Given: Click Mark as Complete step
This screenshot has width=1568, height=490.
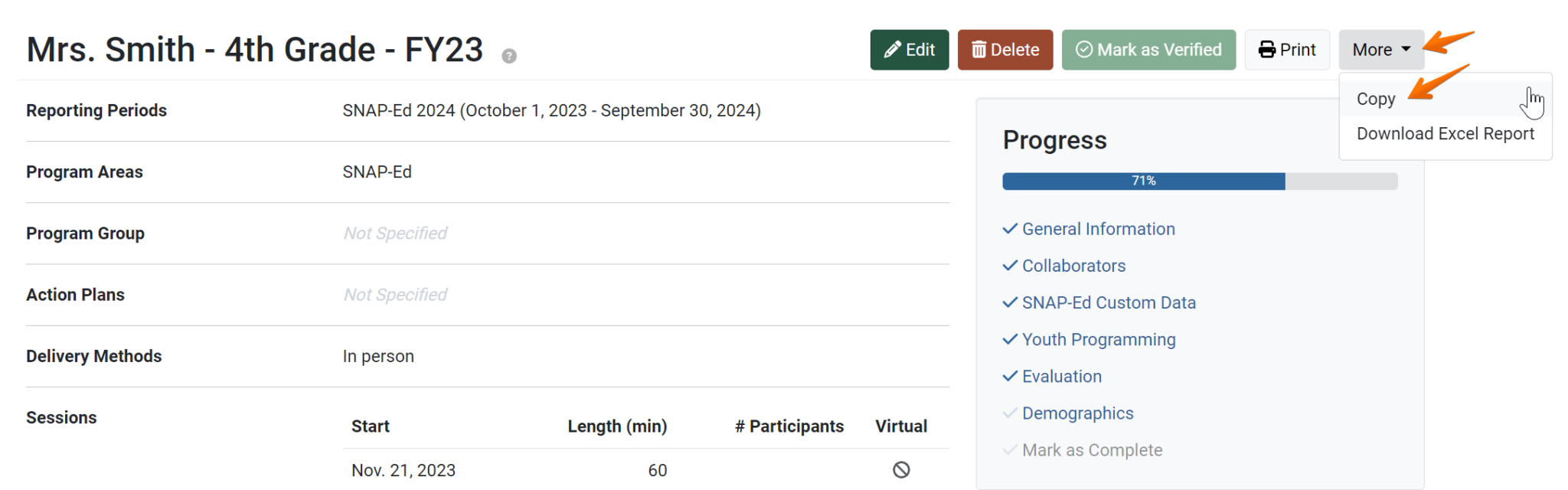Looking at the screenshot, I should click(x=1092, y=450).
